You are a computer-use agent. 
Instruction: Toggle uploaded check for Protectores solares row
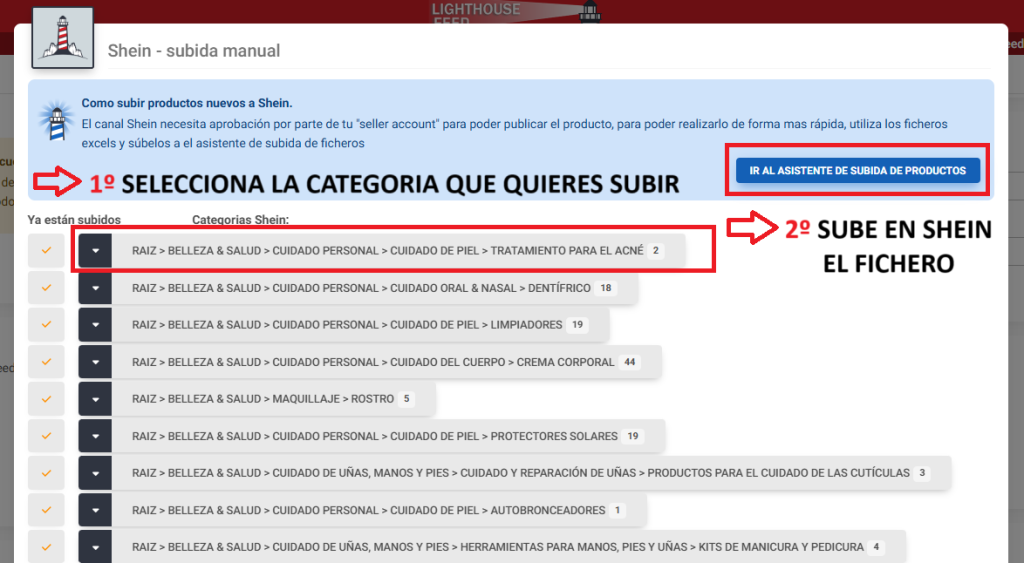[x=46, y=436]
